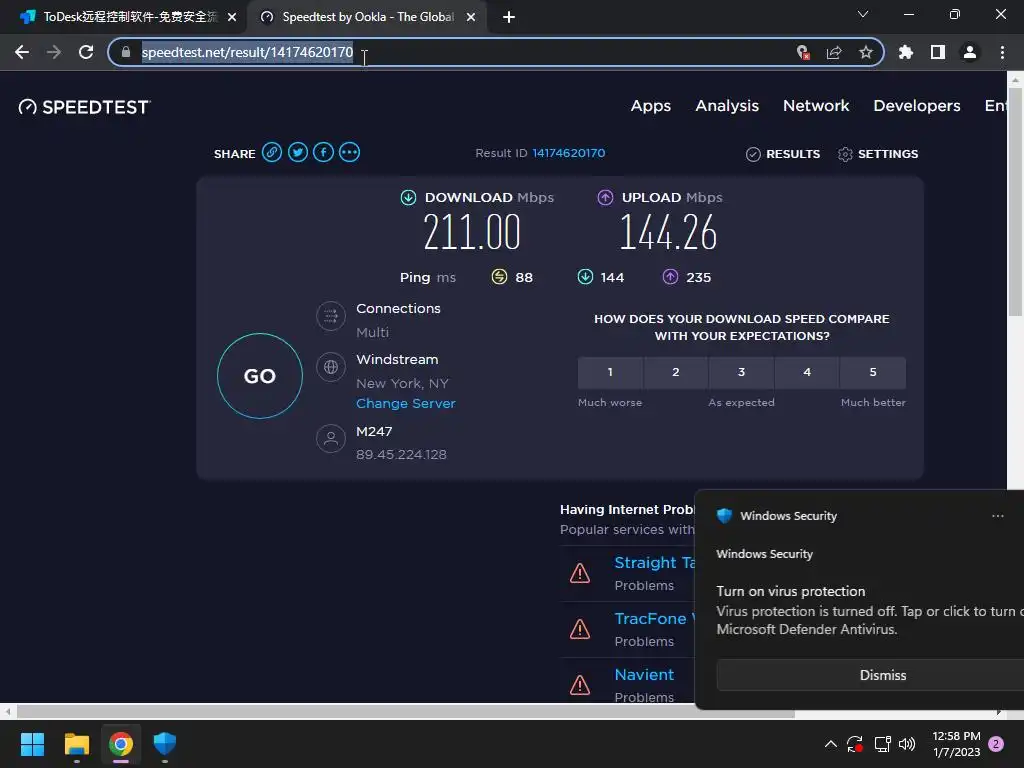Click browser forward arrow
Screen dimensions: 1024x768
coord(54,52)
